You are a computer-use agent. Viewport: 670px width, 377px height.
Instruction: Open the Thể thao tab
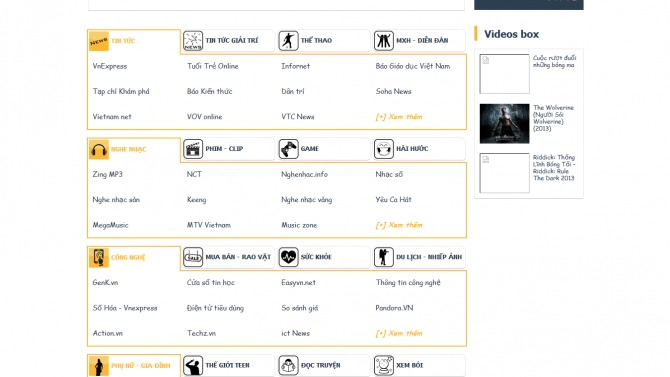(x=324, y=41)
